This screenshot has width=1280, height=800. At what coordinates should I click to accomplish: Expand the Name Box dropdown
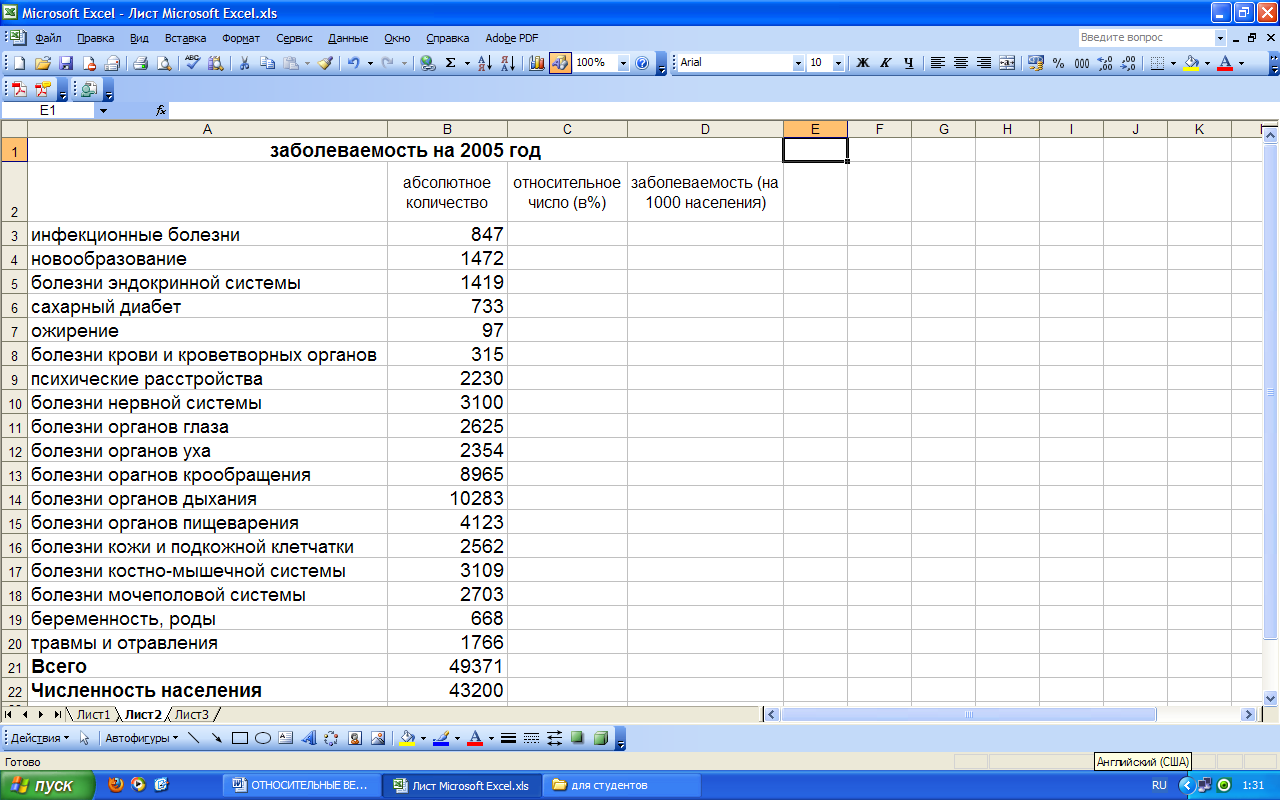pos(102,111)
